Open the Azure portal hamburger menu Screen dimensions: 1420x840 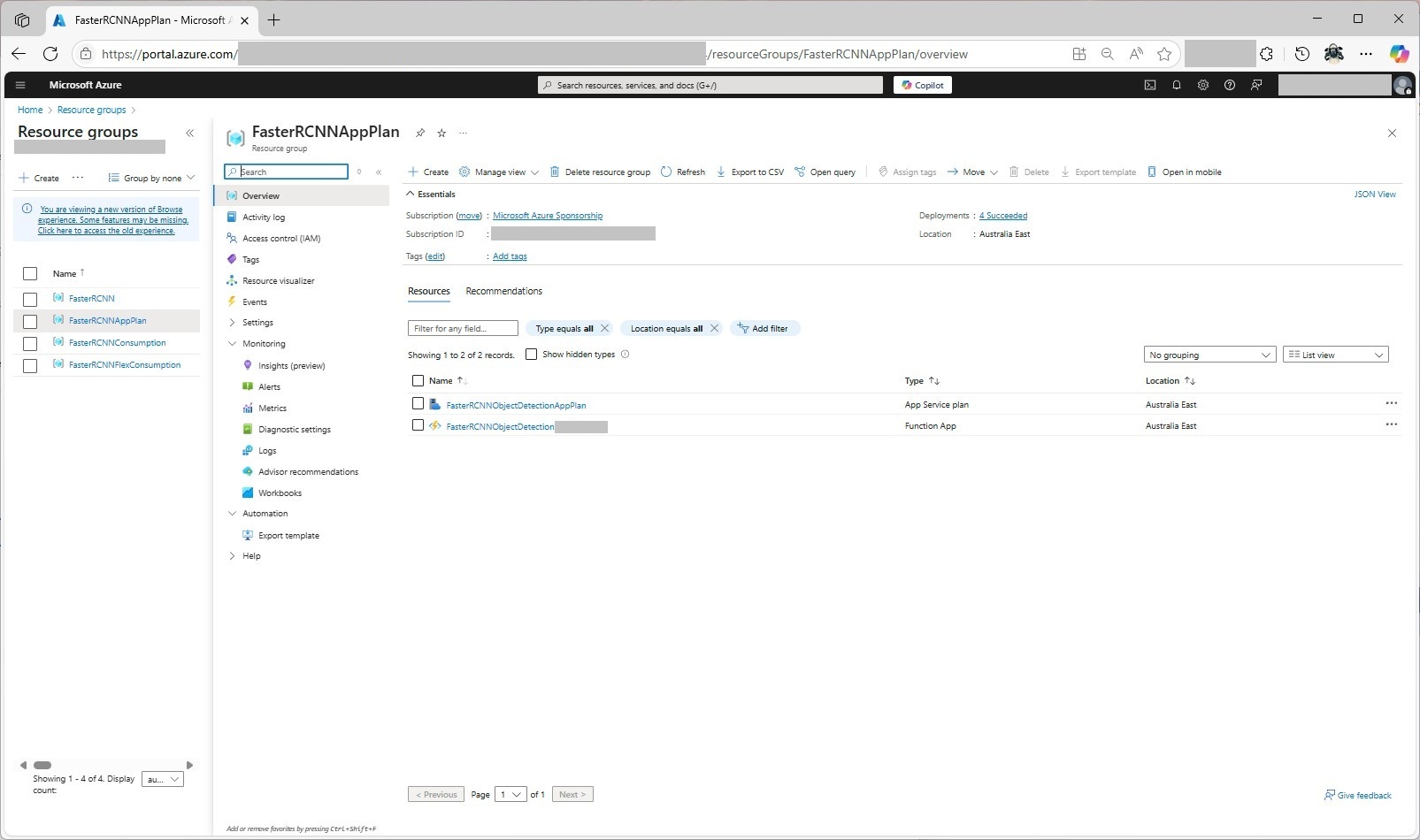20,85
